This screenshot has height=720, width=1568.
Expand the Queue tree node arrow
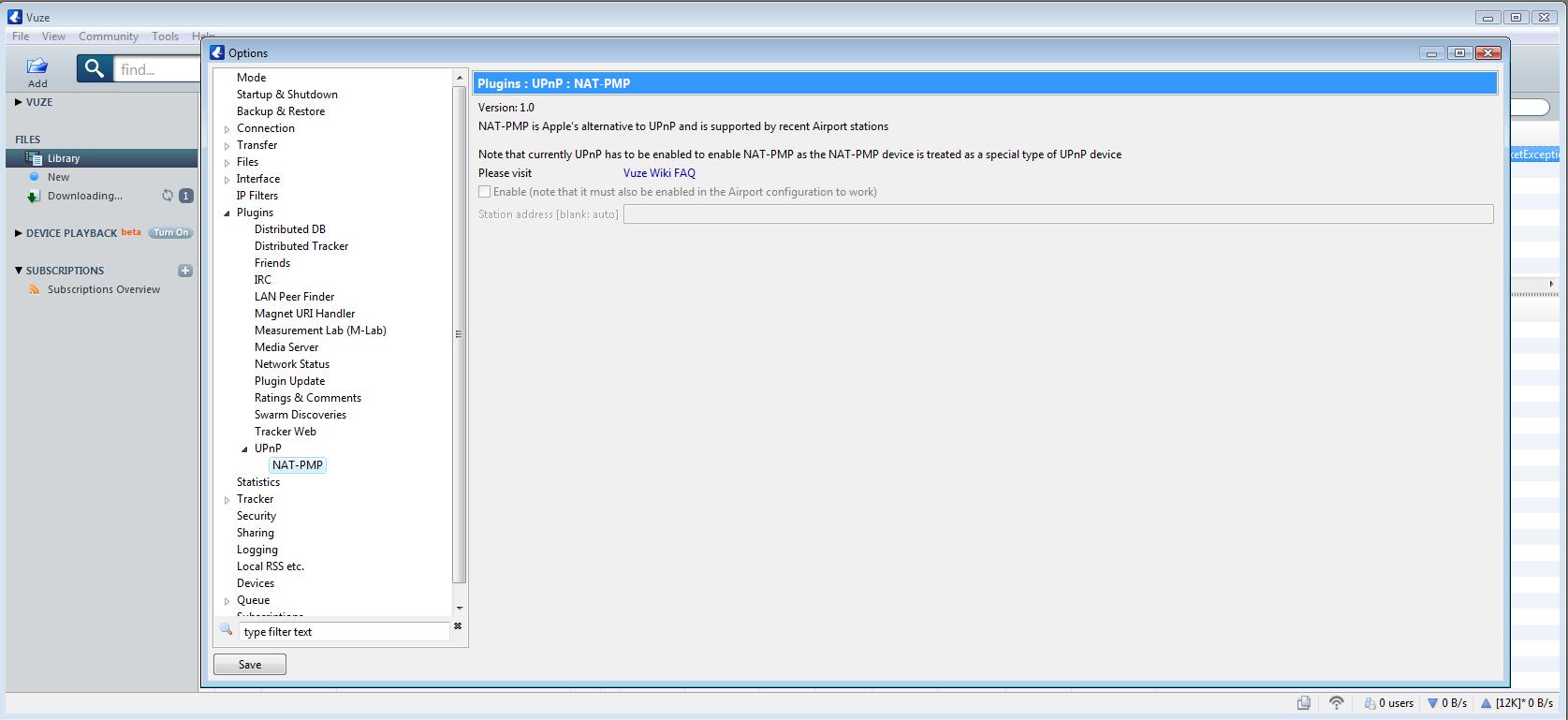(x=227, y=601)
